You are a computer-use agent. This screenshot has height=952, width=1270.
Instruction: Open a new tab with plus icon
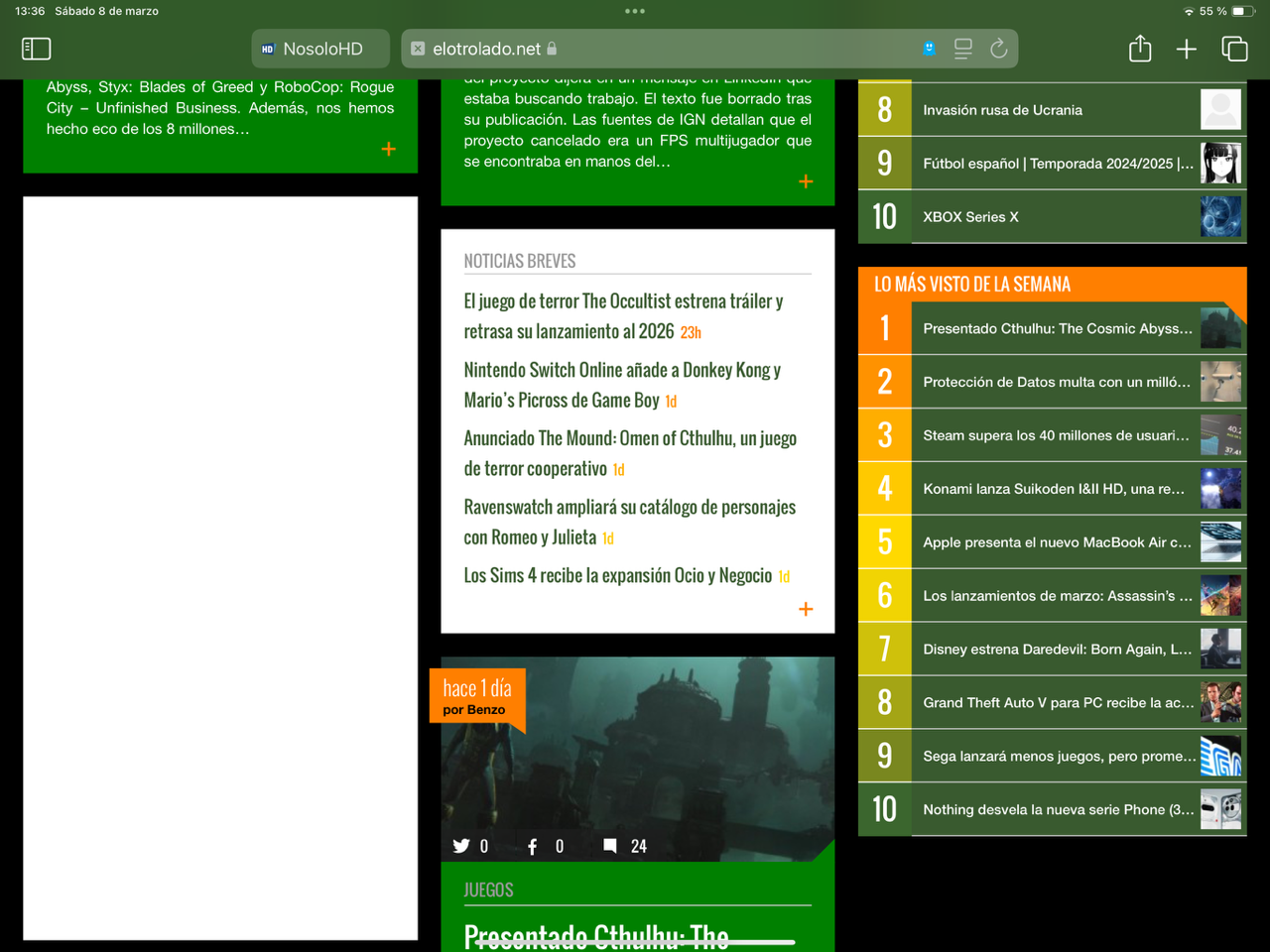(1187, 49)
